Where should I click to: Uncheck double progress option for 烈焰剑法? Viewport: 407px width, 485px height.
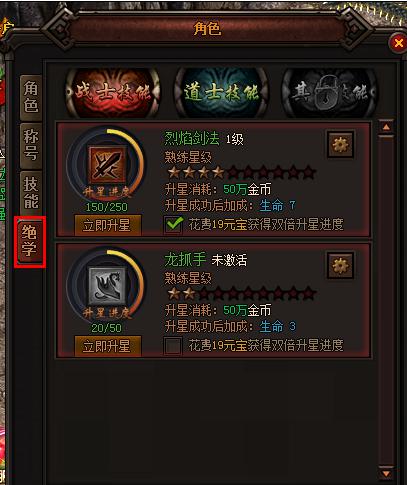[x=173, y=224]
